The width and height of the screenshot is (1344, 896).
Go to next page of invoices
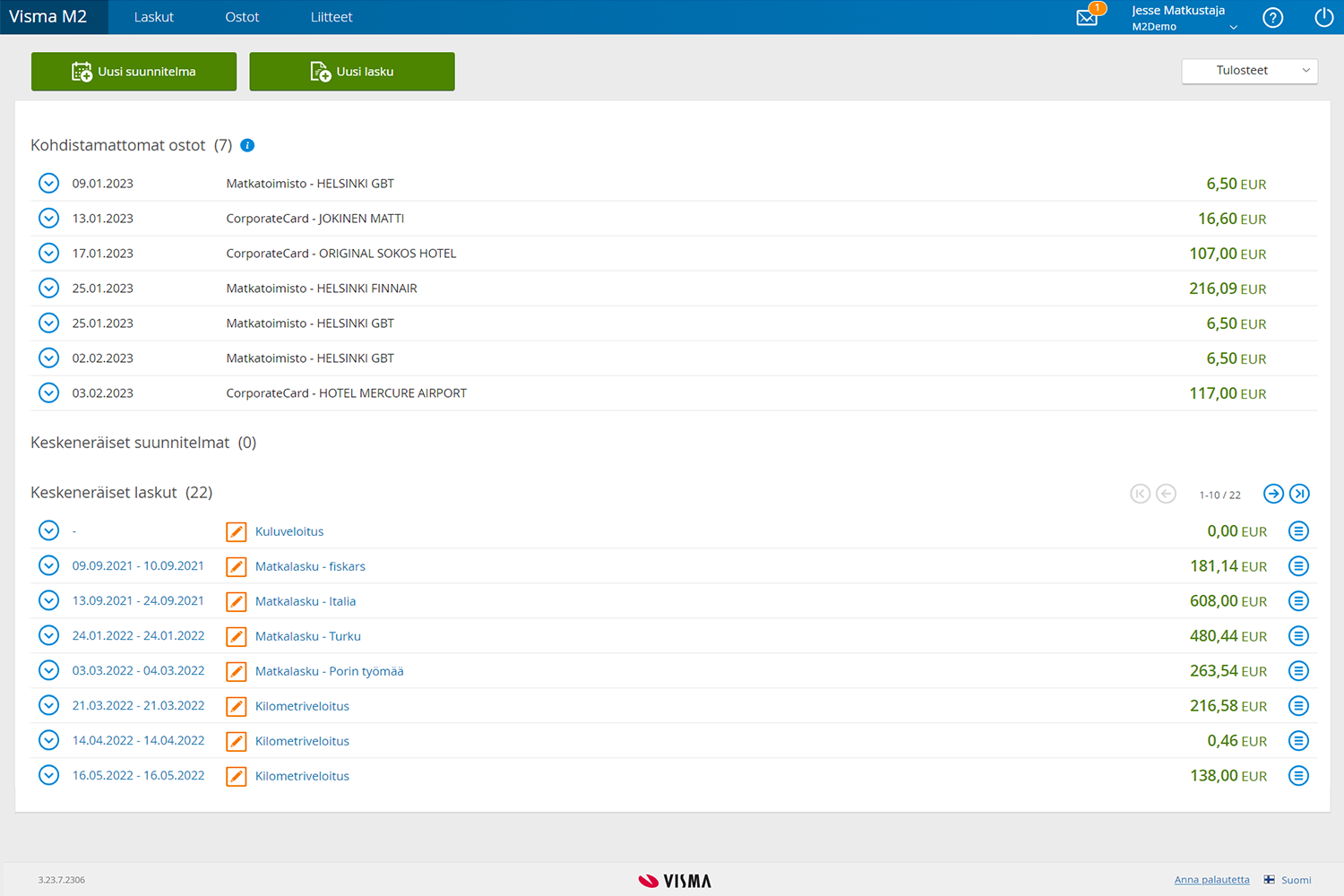(x=1273, y=494)
